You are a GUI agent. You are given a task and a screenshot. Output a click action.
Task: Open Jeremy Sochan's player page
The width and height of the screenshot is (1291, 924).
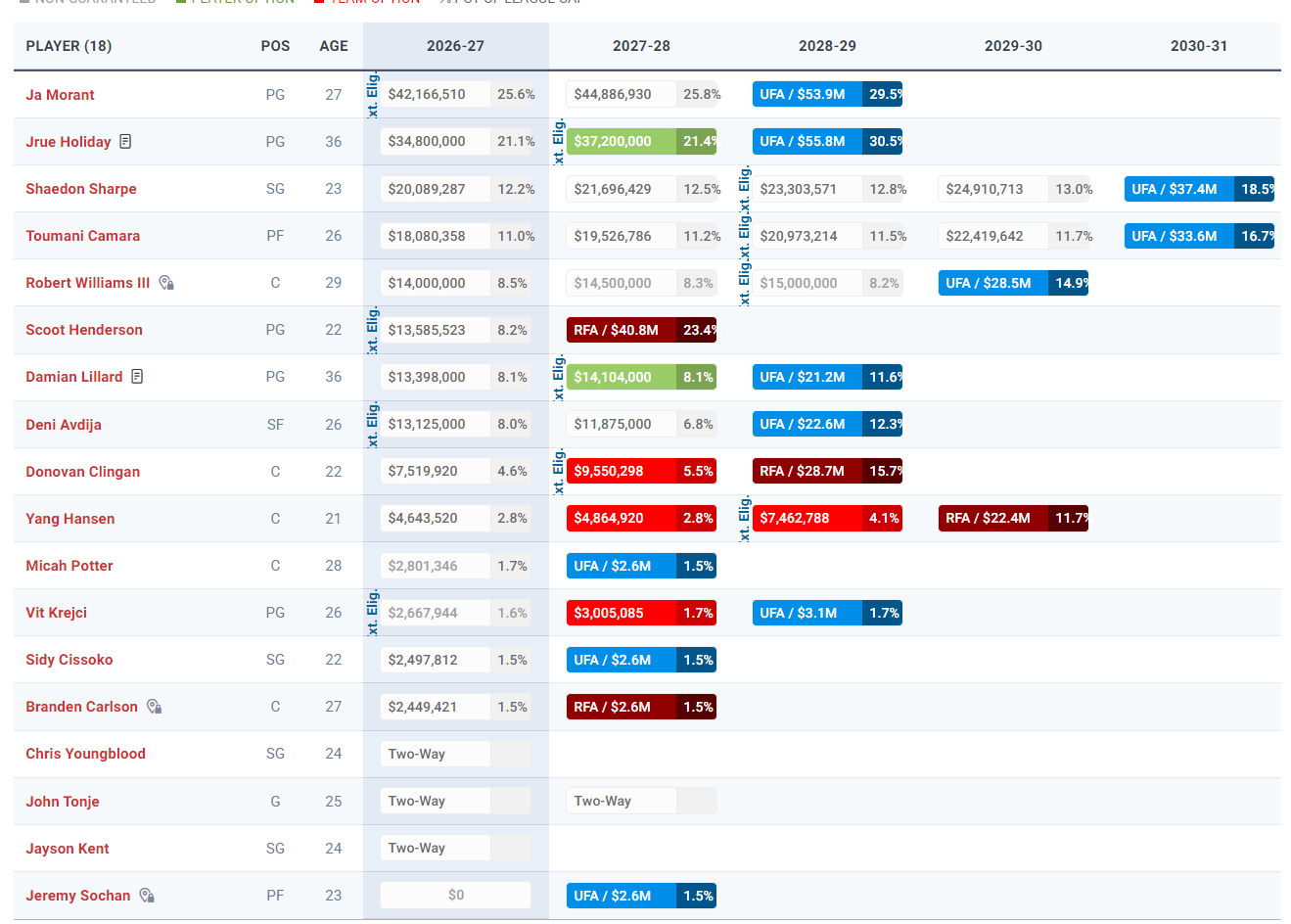(x=78, y=896)
